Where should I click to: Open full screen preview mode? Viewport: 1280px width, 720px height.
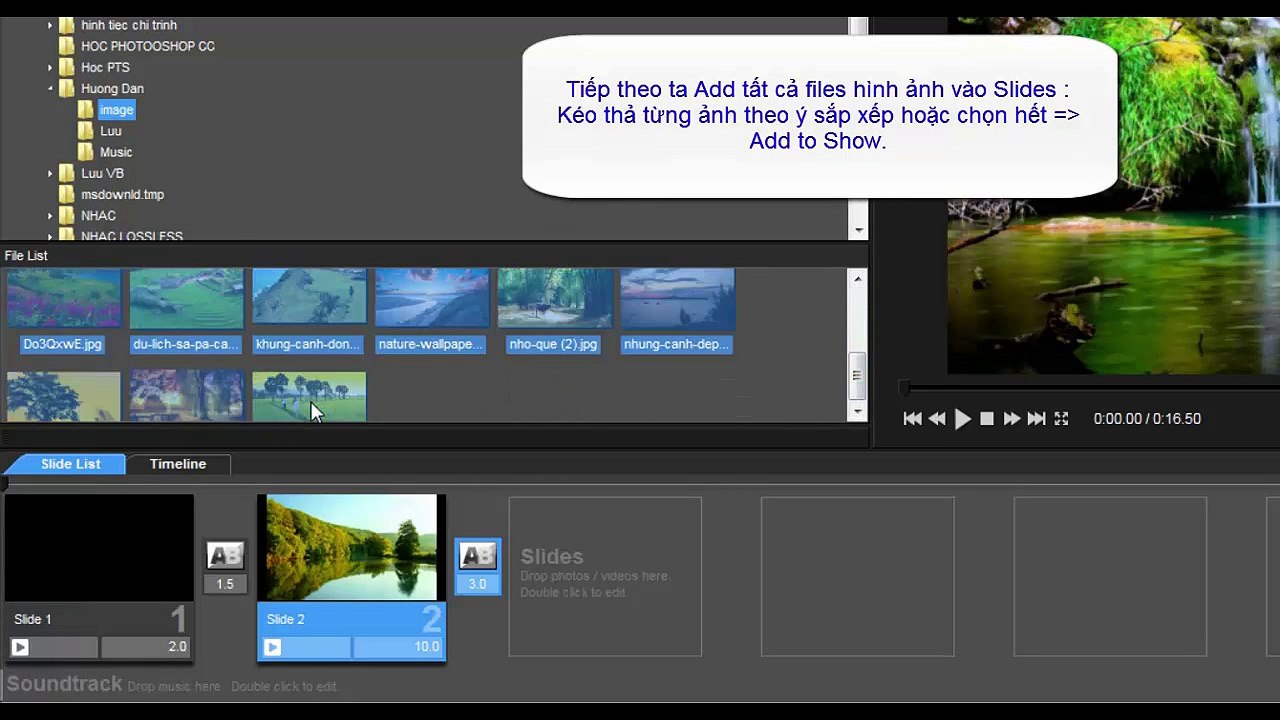tap(1062, 419)
